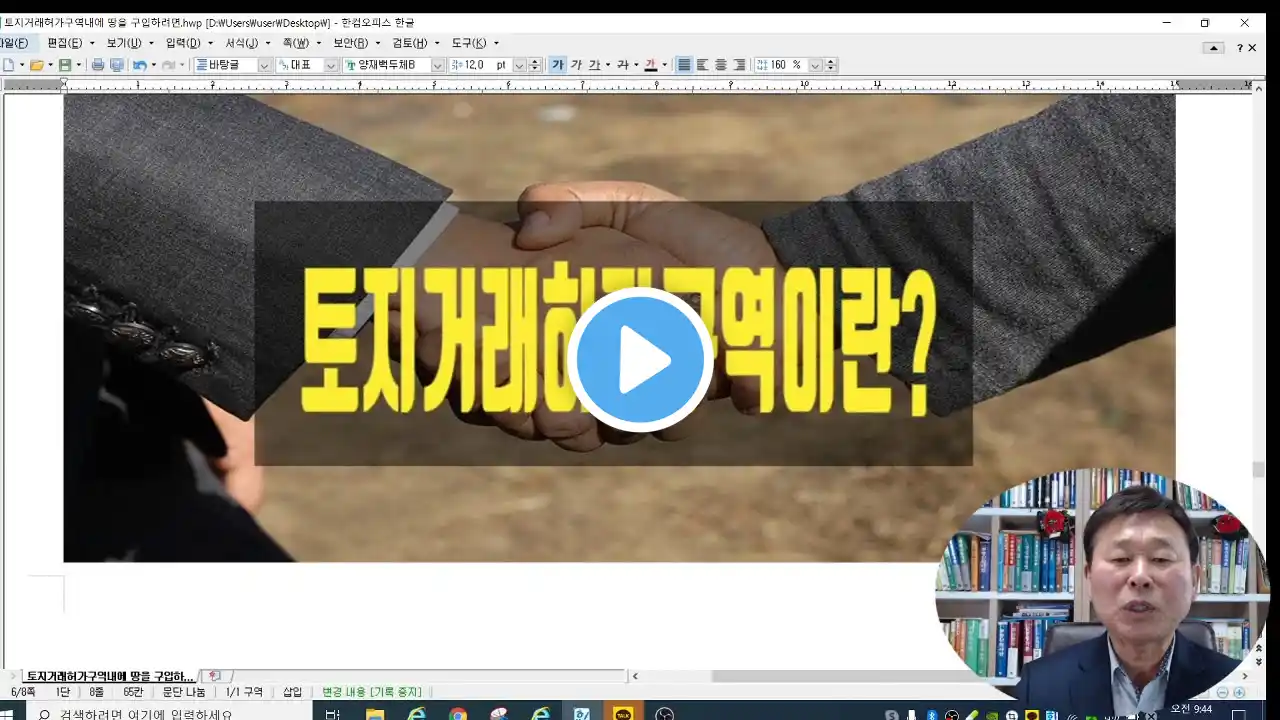The image size is (1280, 720).
Task: Select right alignment
Action: (x=739, y=65)
